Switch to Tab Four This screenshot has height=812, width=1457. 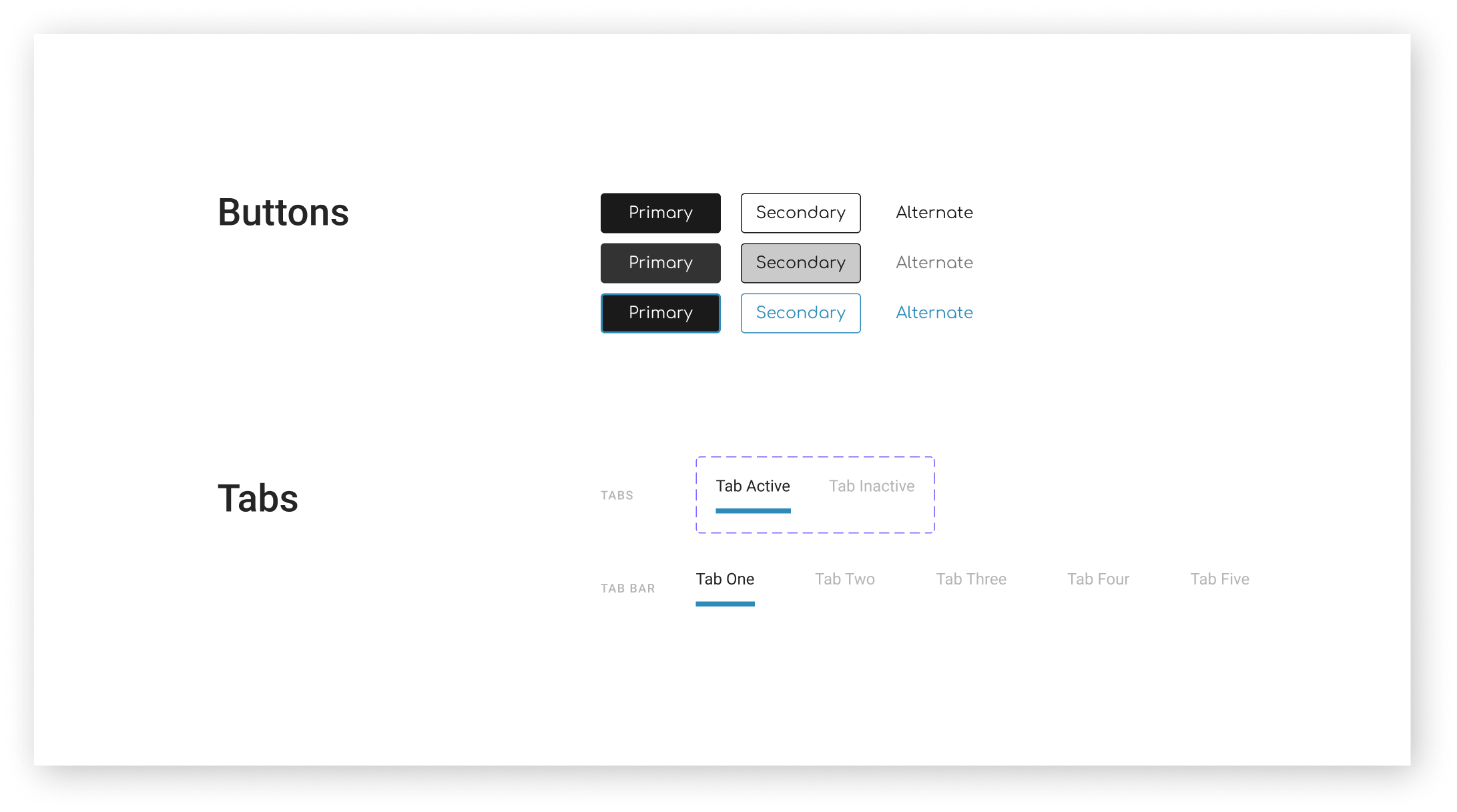click(x=1098, y=579)
